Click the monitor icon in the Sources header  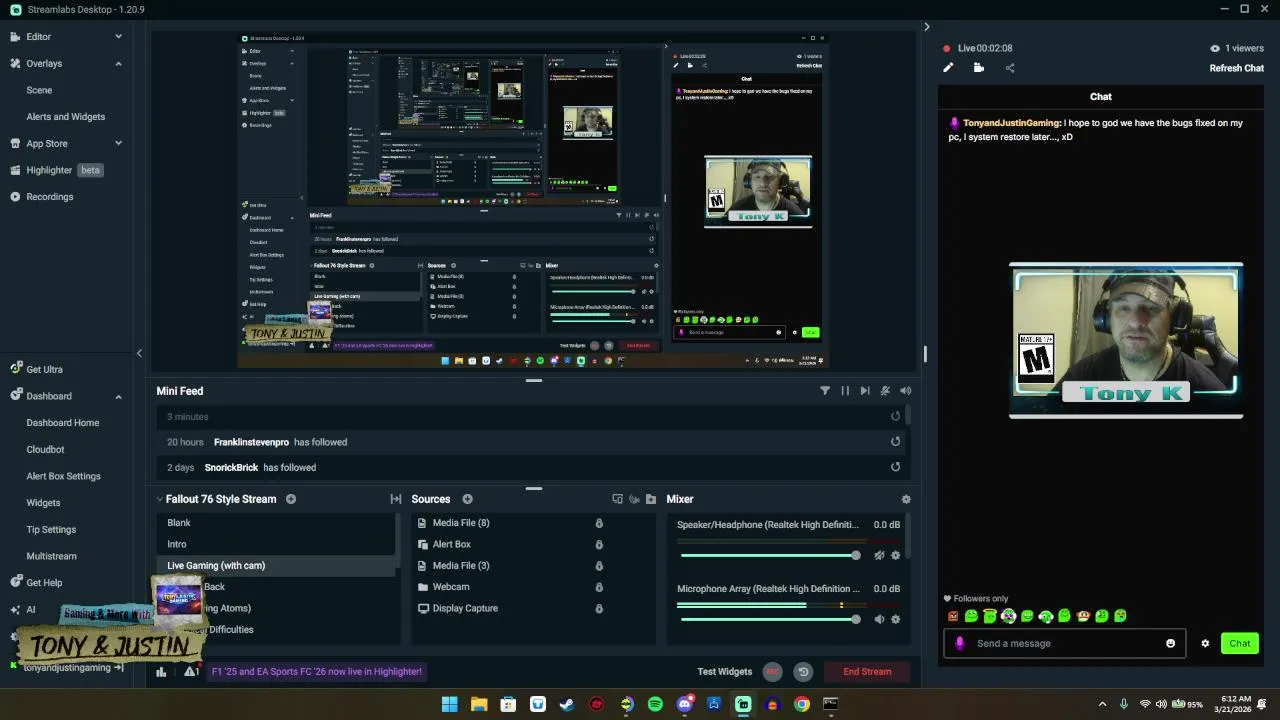(617, 499)
